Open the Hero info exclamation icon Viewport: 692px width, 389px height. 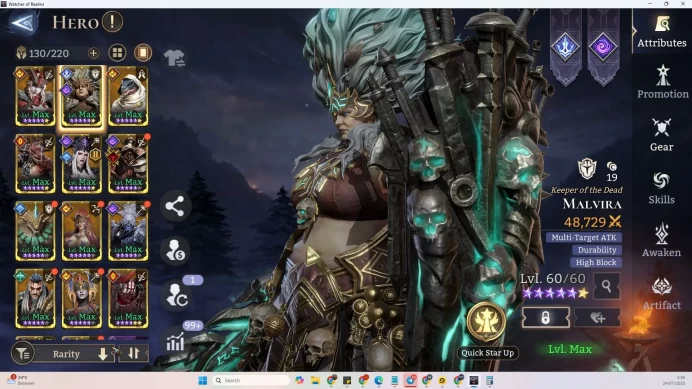(113, 22)
